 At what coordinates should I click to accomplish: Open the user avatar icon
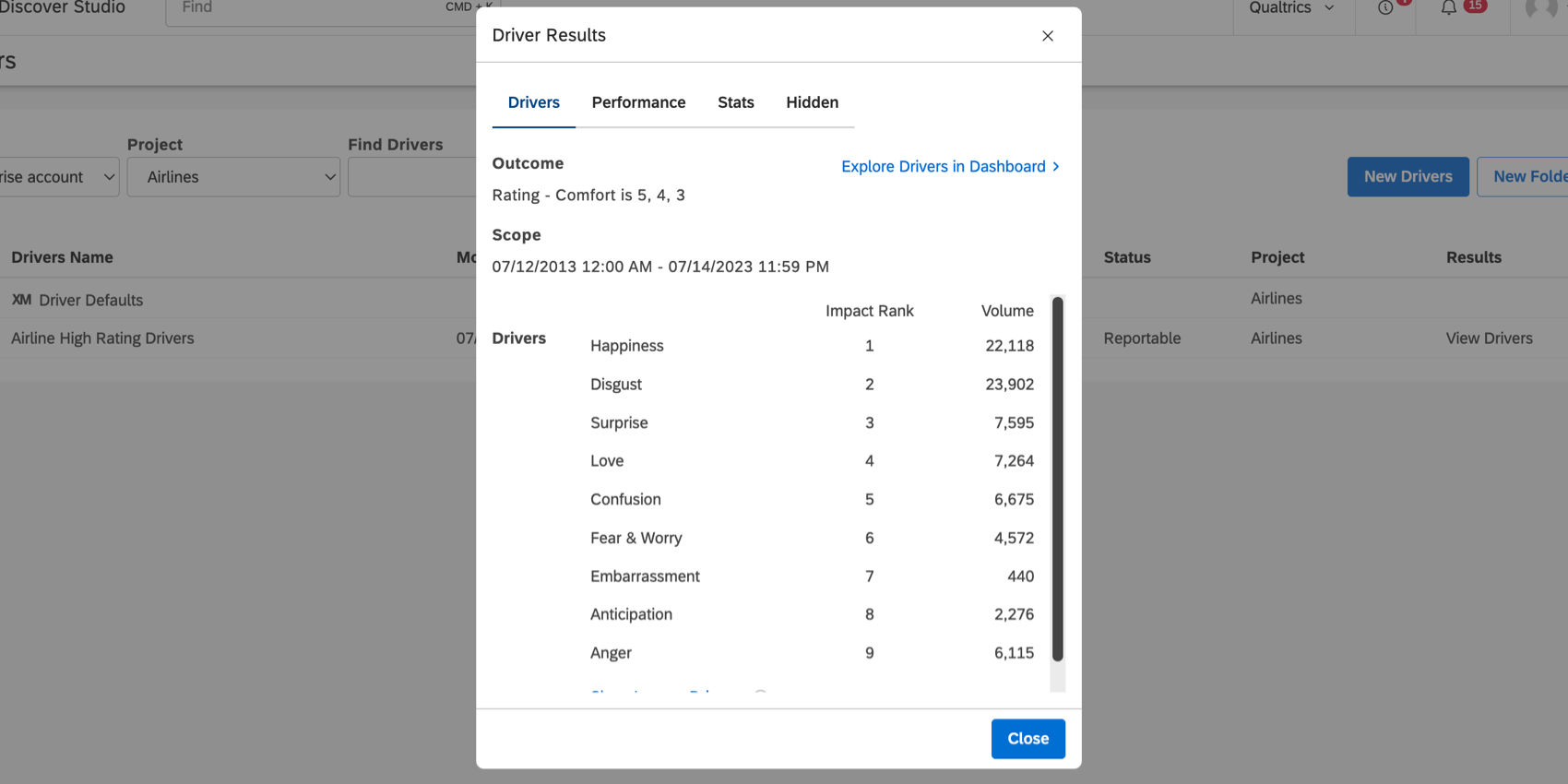(1541, 9)
